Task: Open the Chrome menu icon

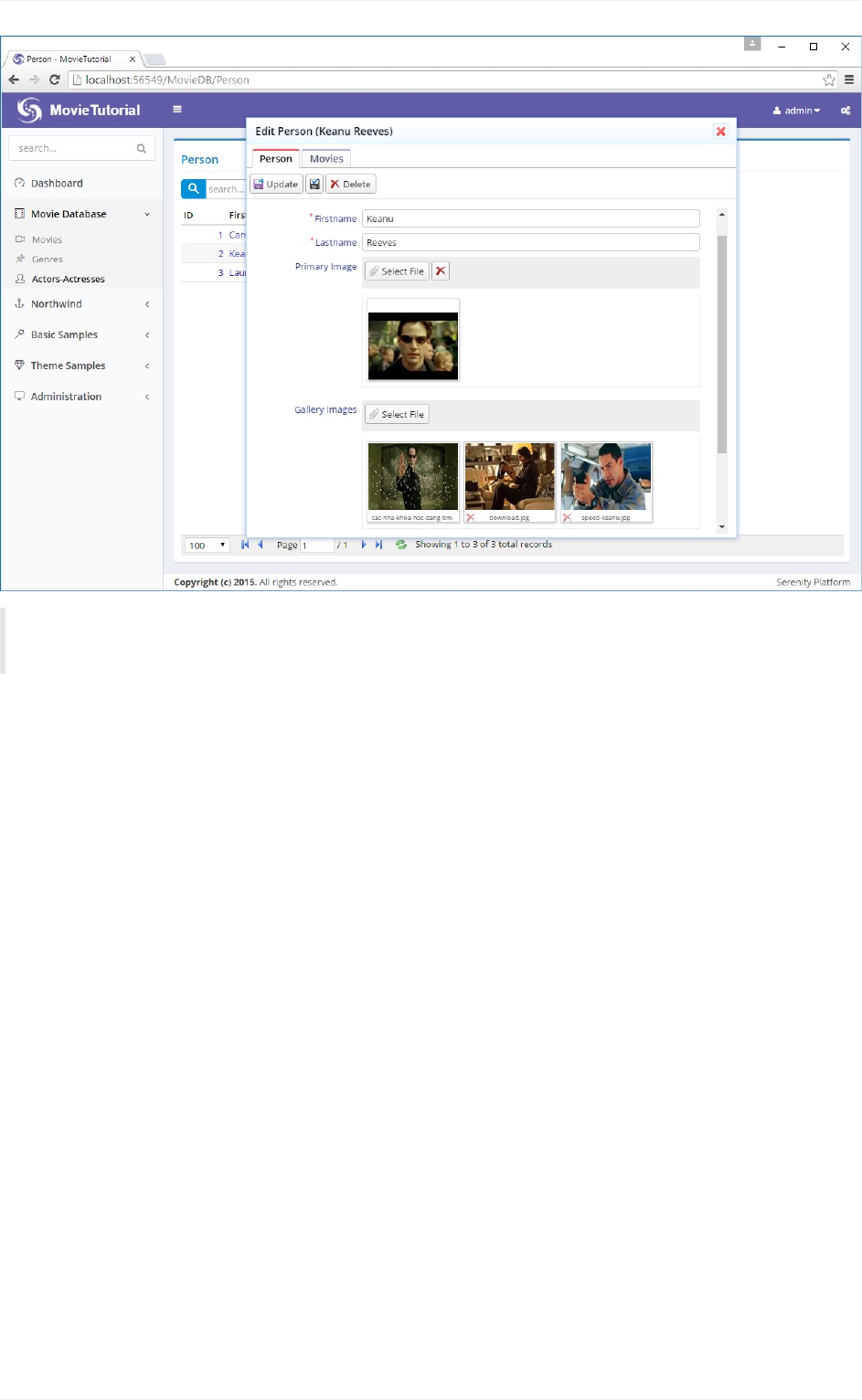Action: [849, 80]
